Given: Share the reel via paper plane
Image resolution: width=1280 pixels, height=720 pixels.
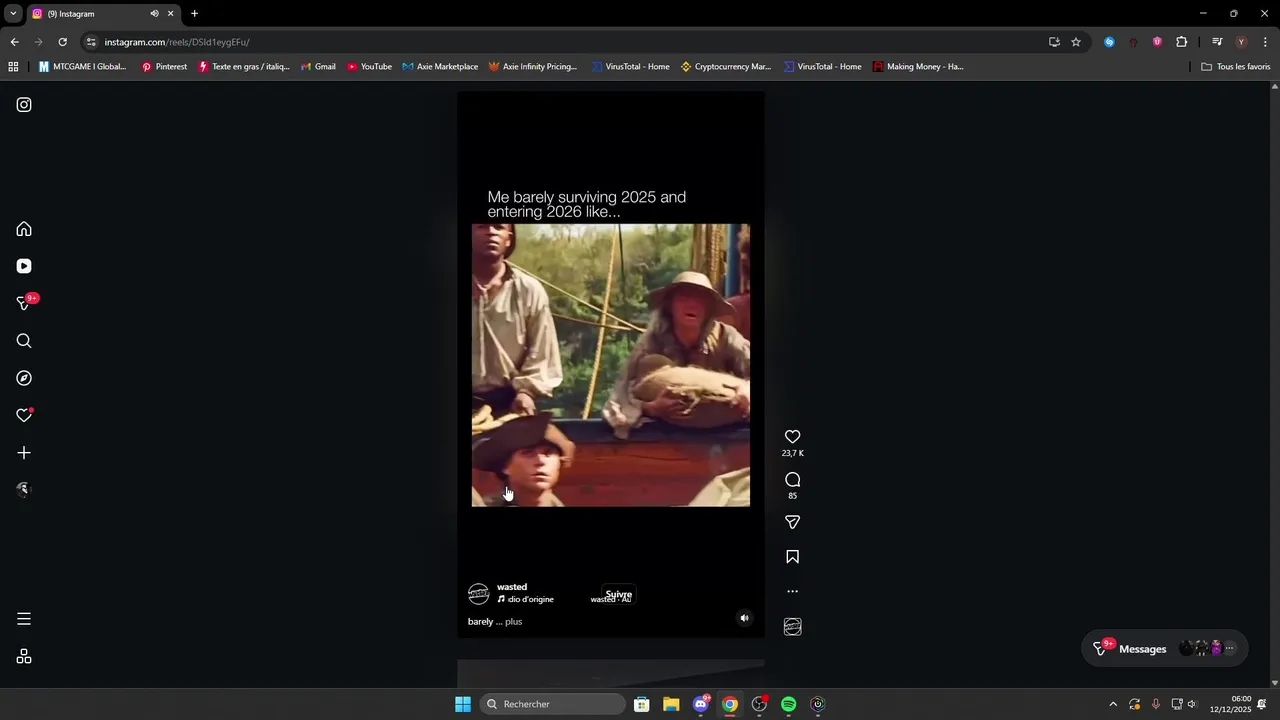Looking at the screenshot, I should tap(792, 522).
